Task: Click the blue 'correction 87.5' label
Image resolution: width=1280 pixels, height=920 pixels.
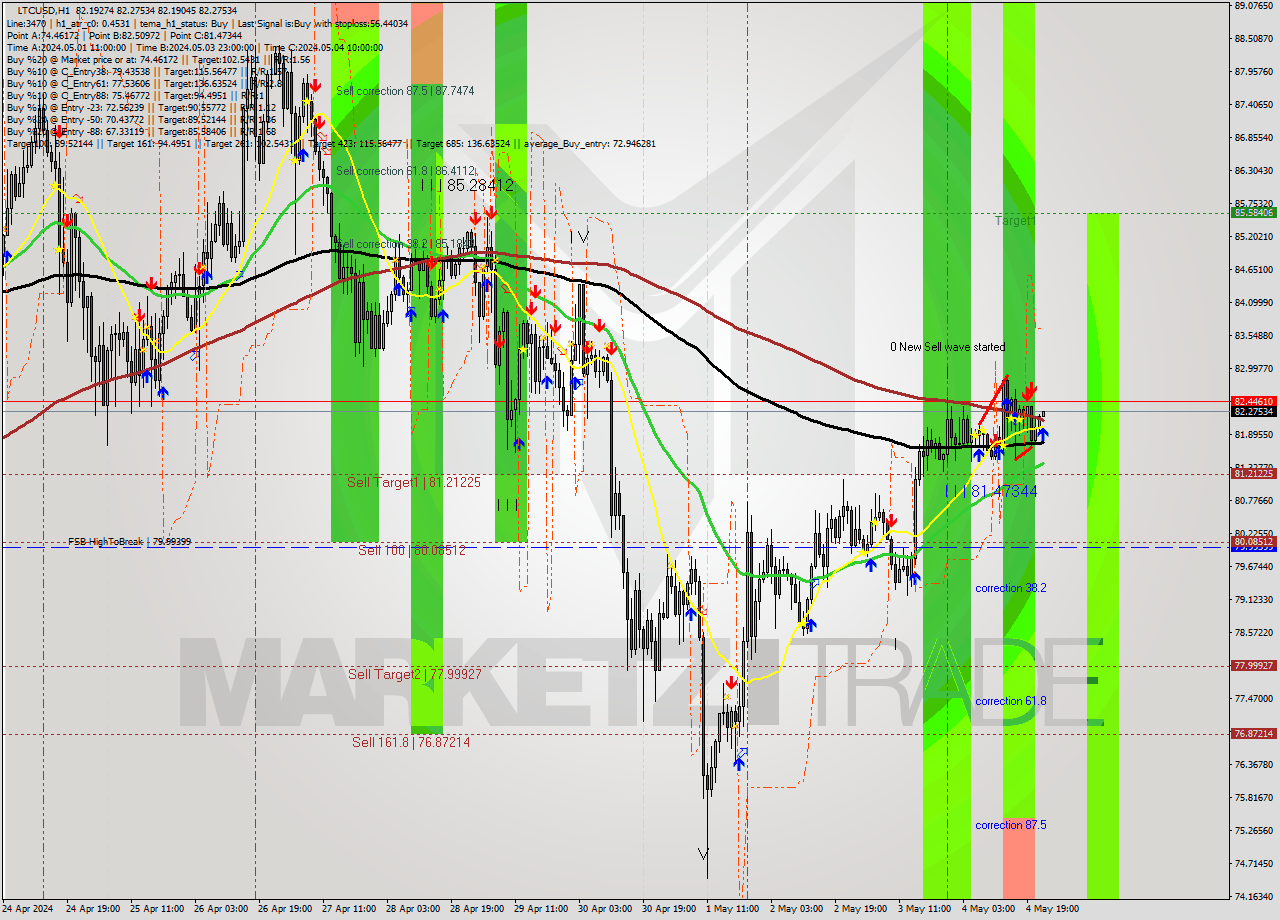Action: click(x=1011, y=825)
